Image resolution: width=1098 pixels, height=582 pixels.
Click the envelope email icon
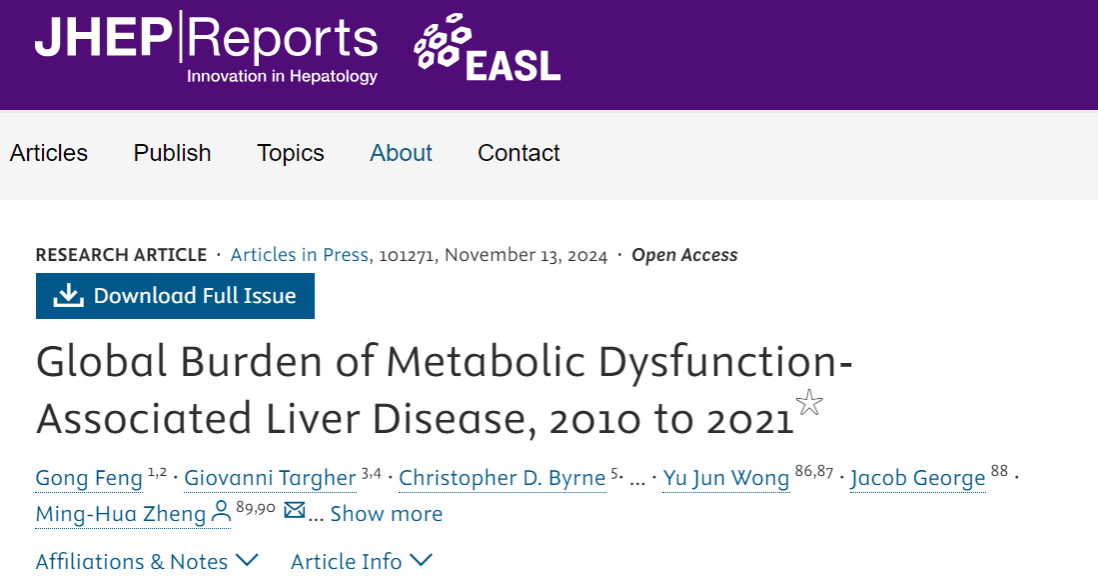(295, 511)
